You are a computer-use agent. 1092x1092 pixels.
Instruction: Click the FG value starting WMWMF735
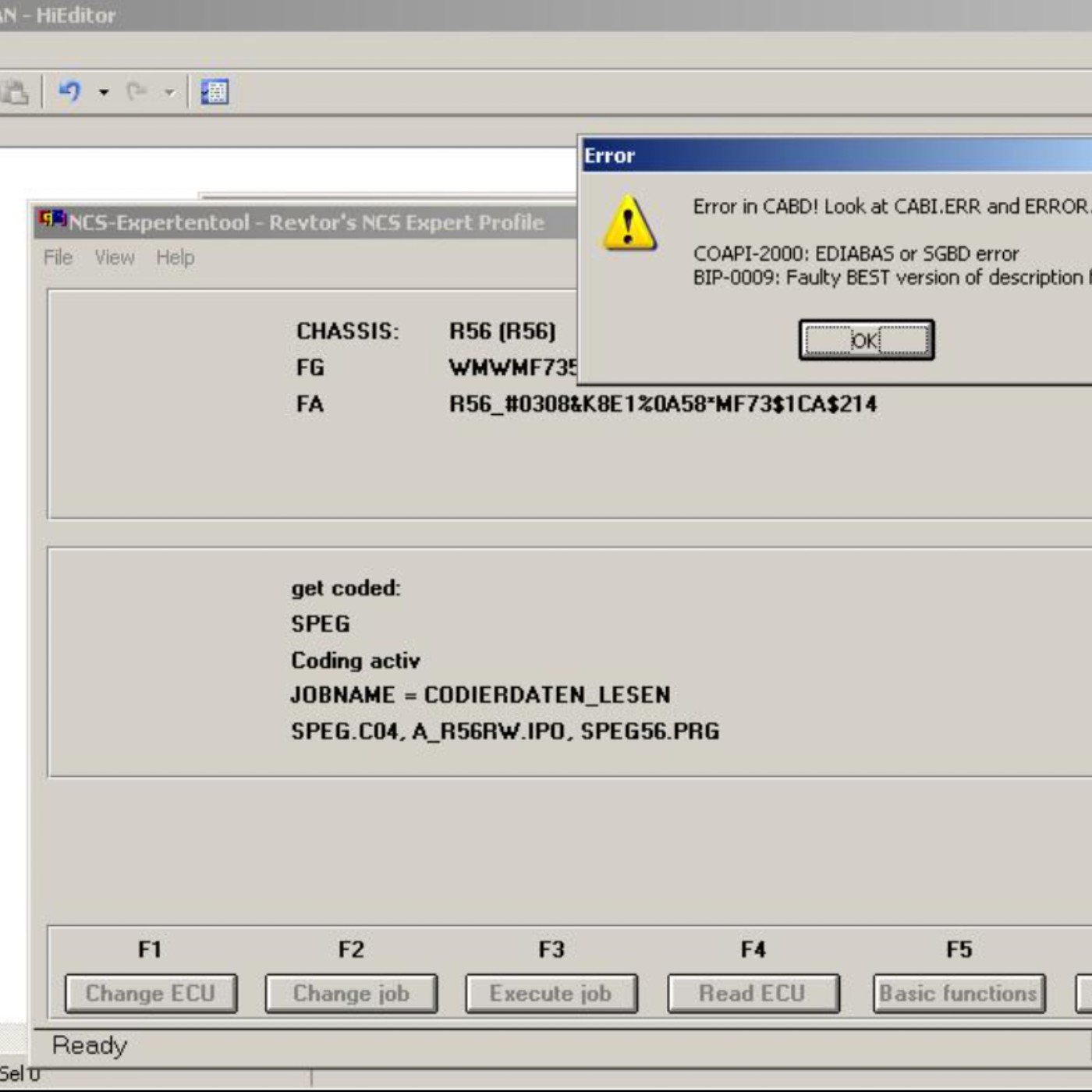513,367
